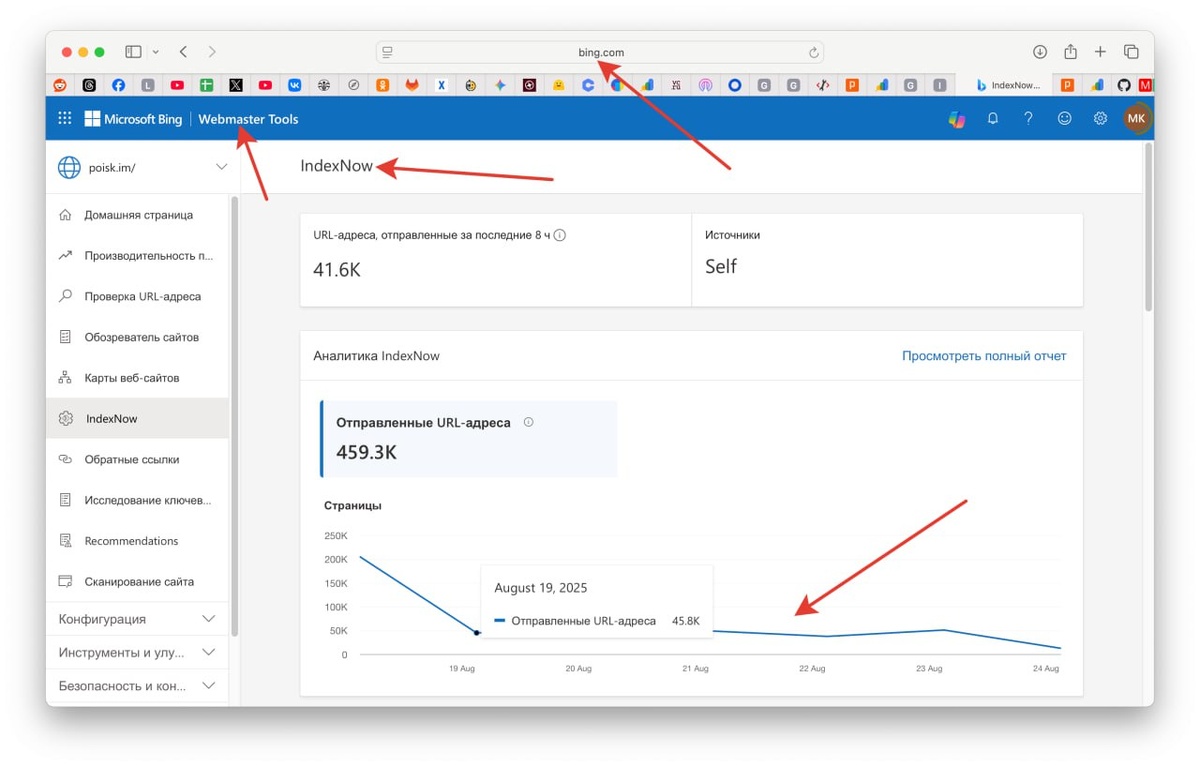Select the Отправленные URL-адреса 459.3K card
1200x767 pixels.
[468, 439]
